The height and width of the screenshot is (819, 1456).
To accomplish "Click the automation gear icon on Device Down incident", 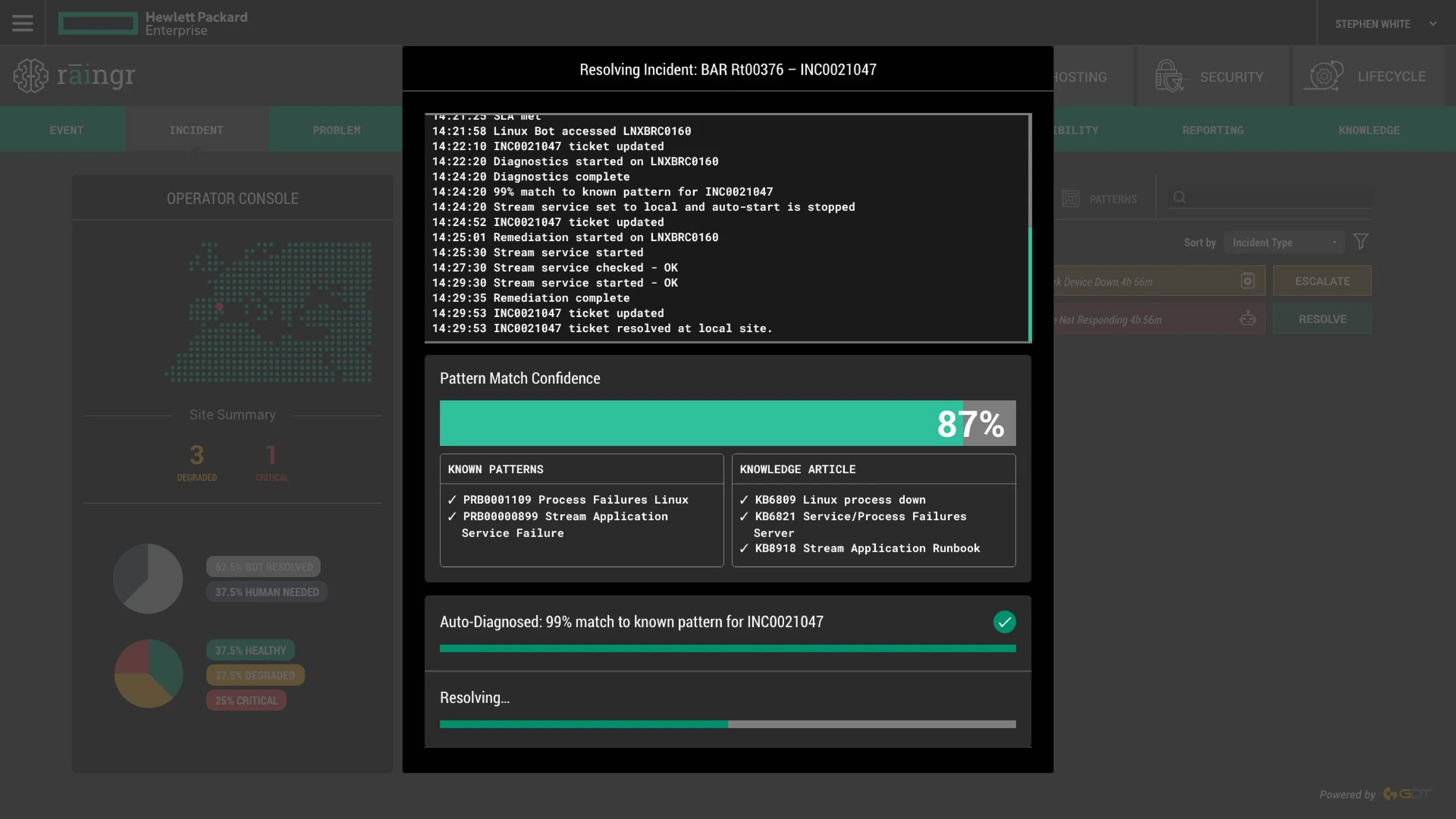I will (x=1247, y=280).
